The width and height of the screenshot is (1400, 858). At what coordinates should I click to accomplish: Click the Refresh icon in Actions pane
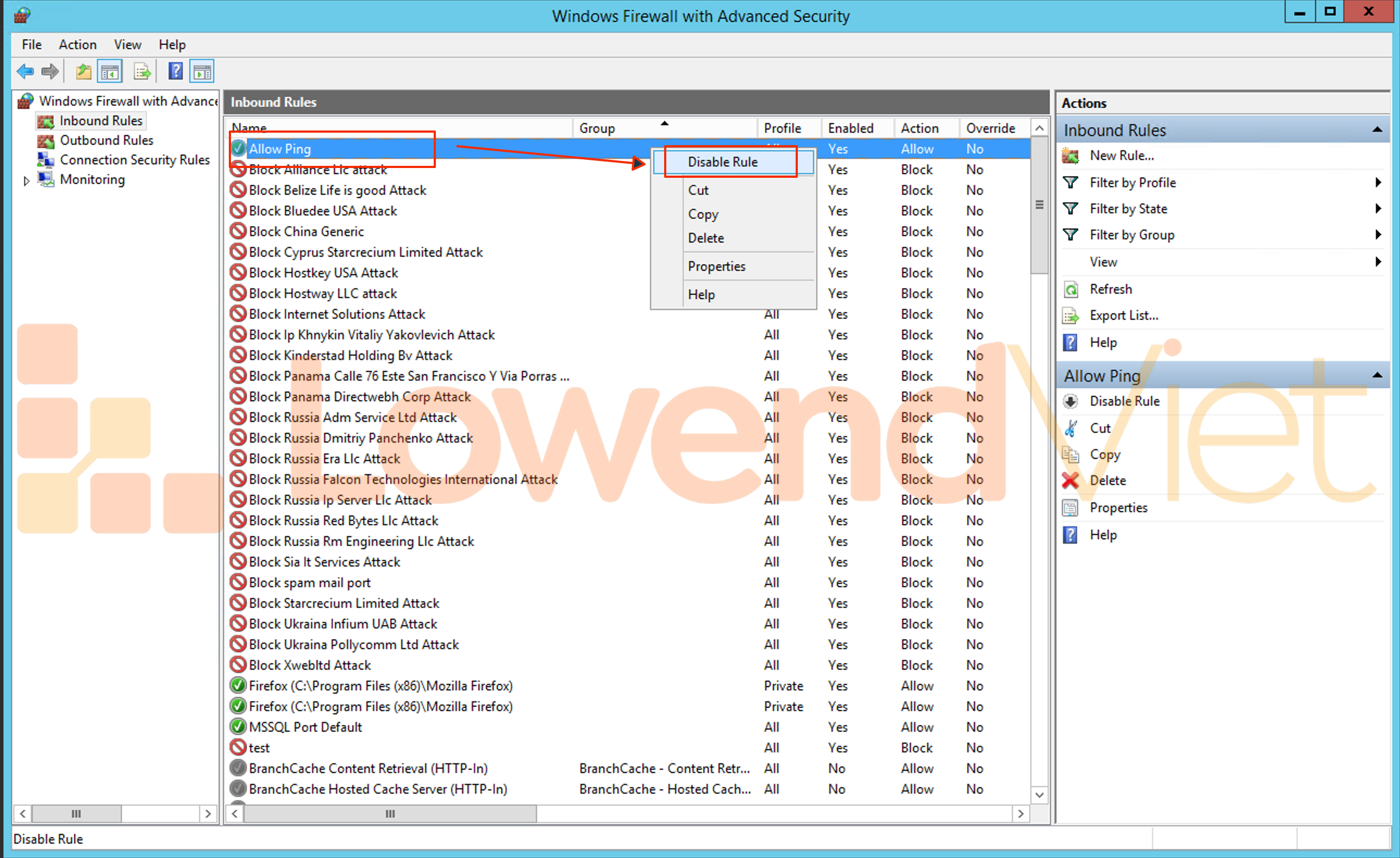click(x=1070, y=289)
